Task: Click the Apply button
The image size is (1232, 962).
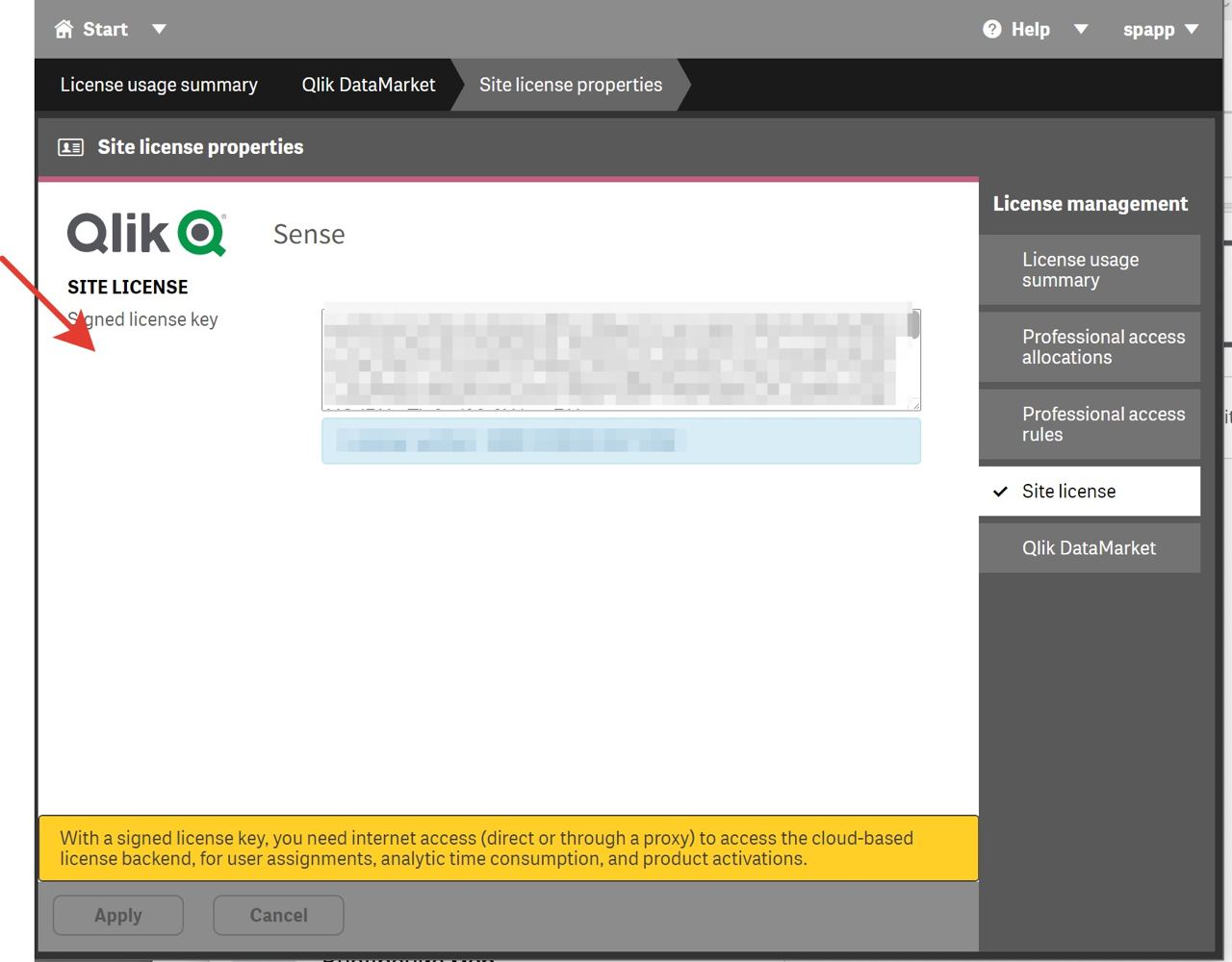Action: 118,915
